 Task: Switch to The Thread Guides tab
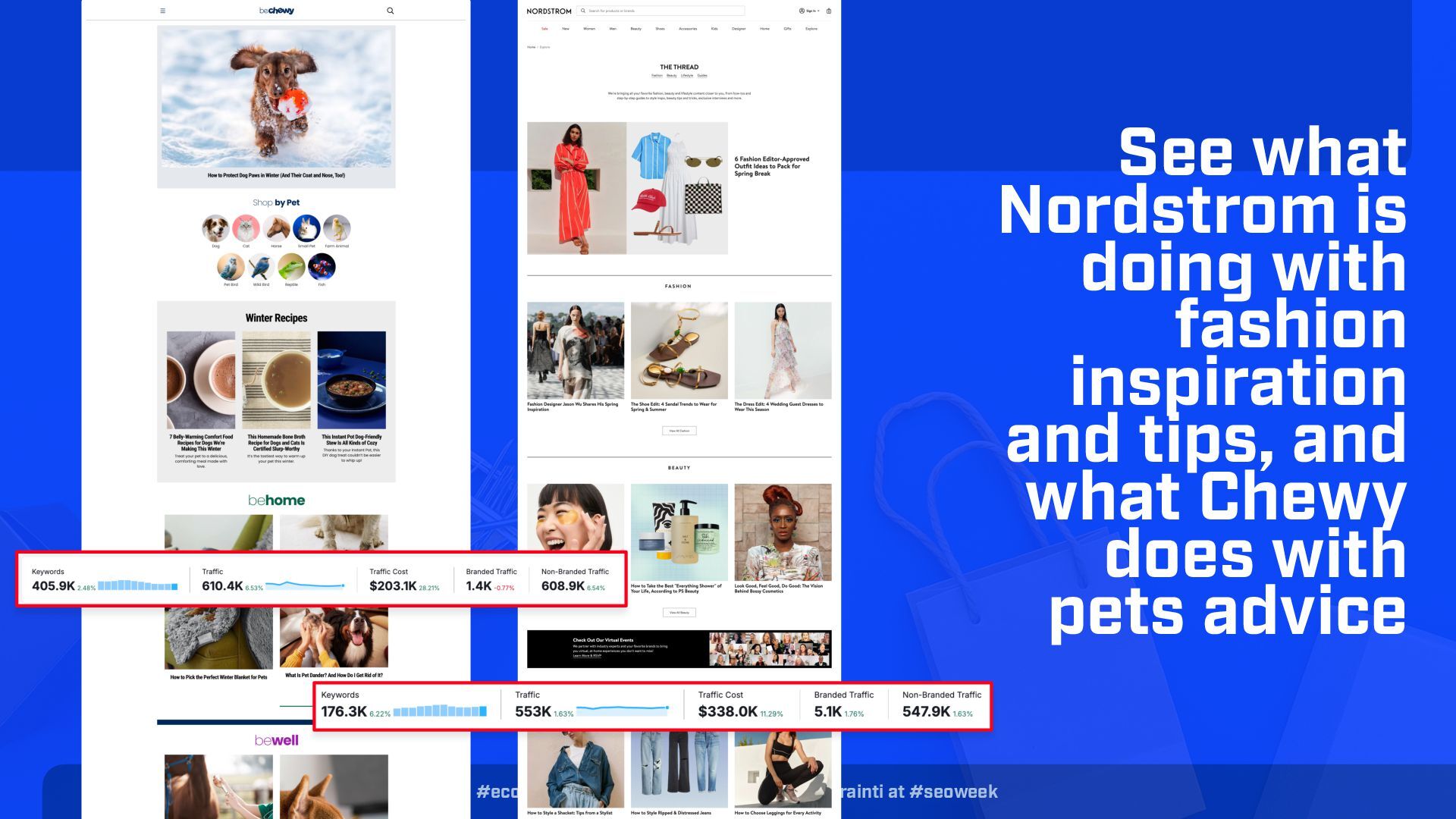coord(702,76)
